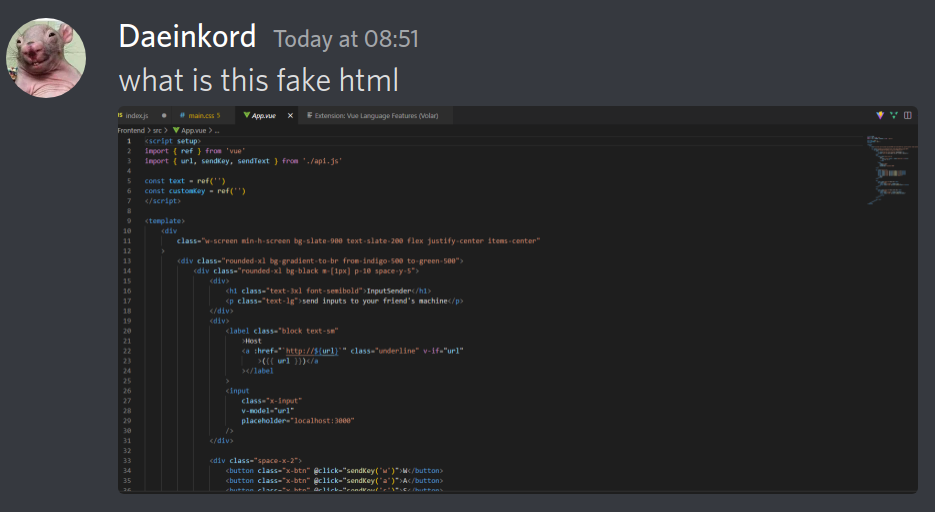Close the App.vue tab

(x=290, y=116)
